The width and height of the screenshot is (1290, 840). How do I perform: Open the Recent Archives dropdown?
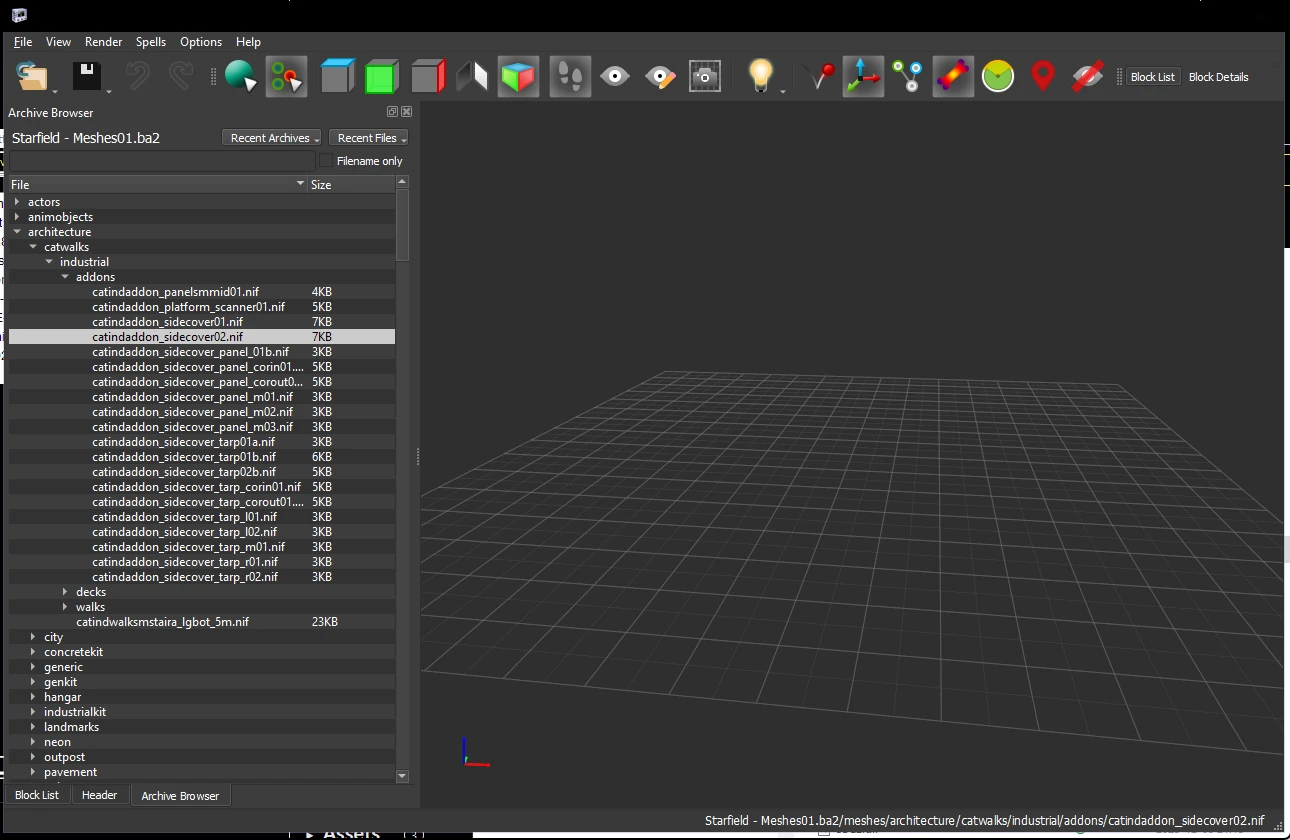pyautogui.click(x=271, y=138)
